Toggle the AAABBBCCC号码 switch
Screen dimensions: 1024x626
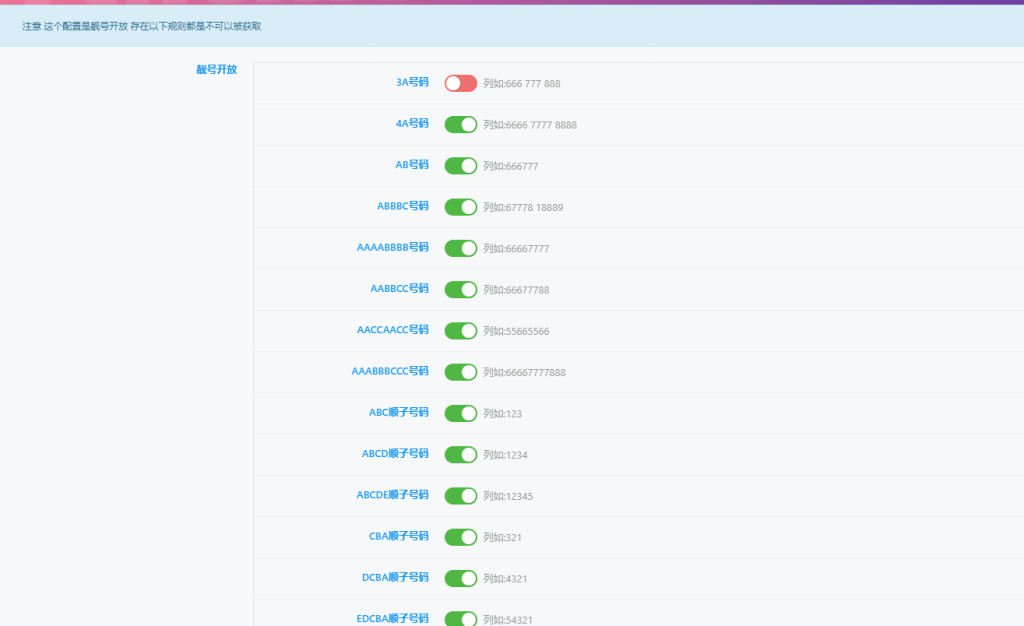click(461, 372)
